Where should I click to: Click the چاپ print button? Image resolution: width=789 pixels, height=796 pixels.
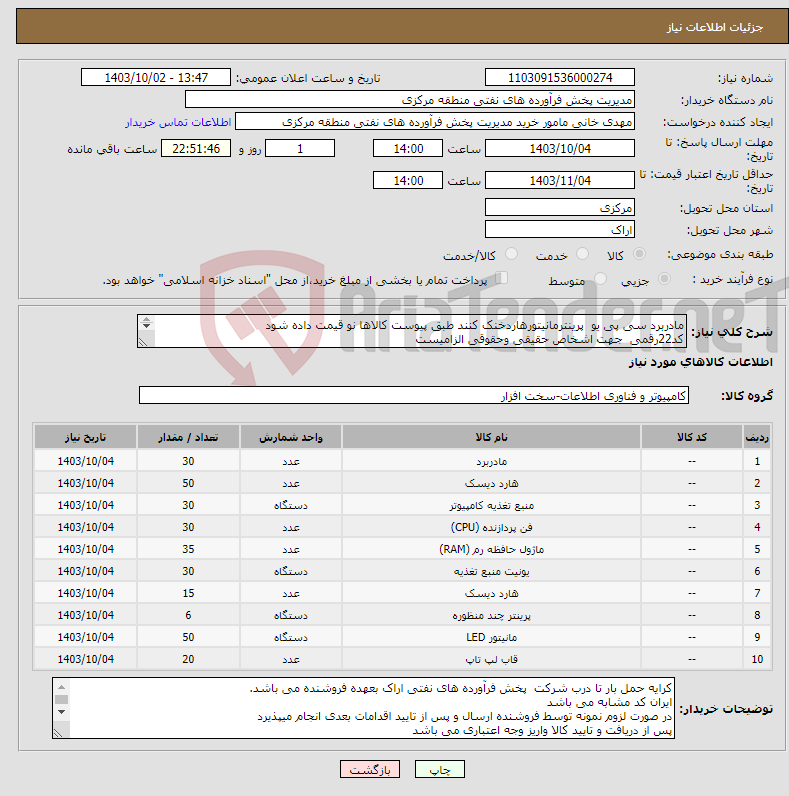click(x=439, y=770)
